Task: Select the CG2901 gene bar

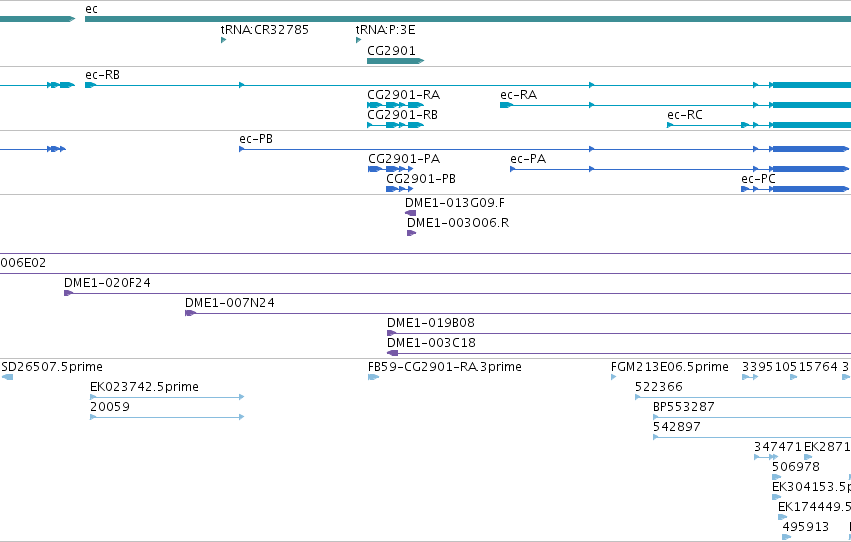Action: coord(396,61)
